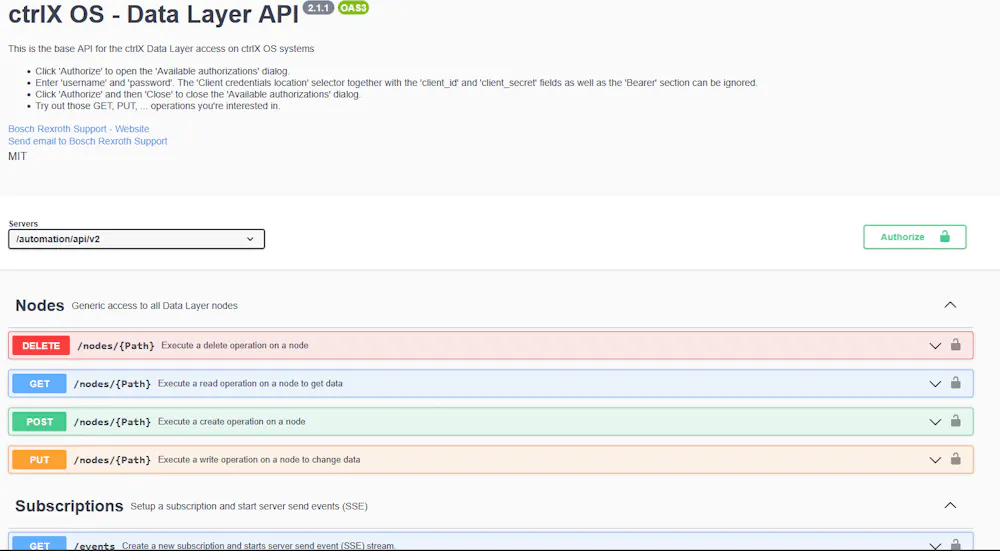The height and width of the screenshot is (551, 1000).
Task: Click 'Setup a subscription and start server send events (SSE)'
Action: [x=249, y=506]
